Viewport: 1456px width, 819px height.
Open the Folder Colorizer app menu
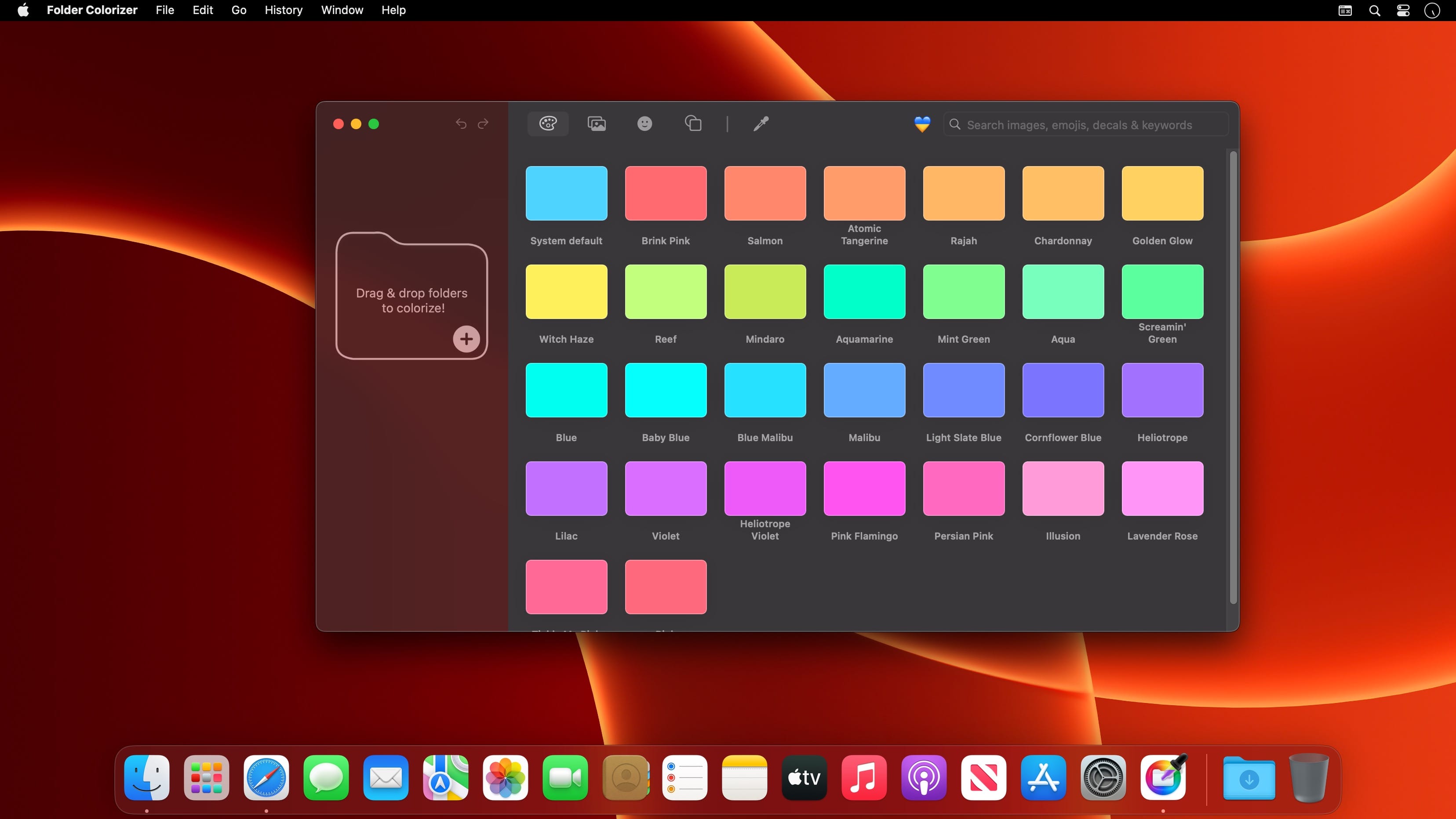click(x=91, y=10)
